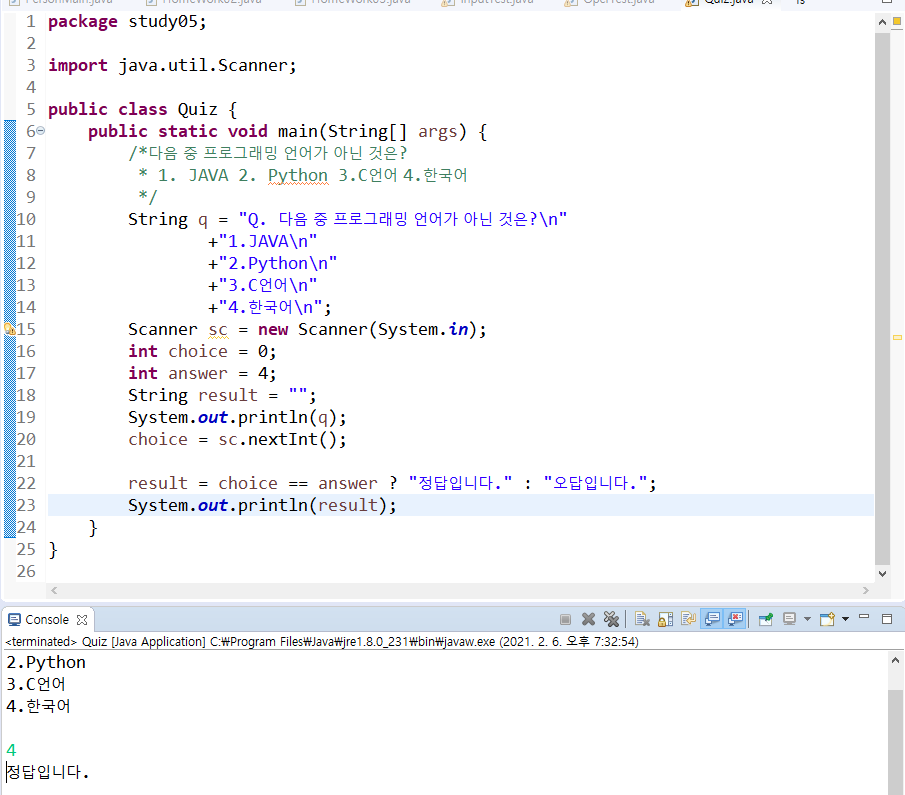905x795 pixels.
Task: Click the string "오답입니다." on line 22
Action: click(x=596, y=483)
